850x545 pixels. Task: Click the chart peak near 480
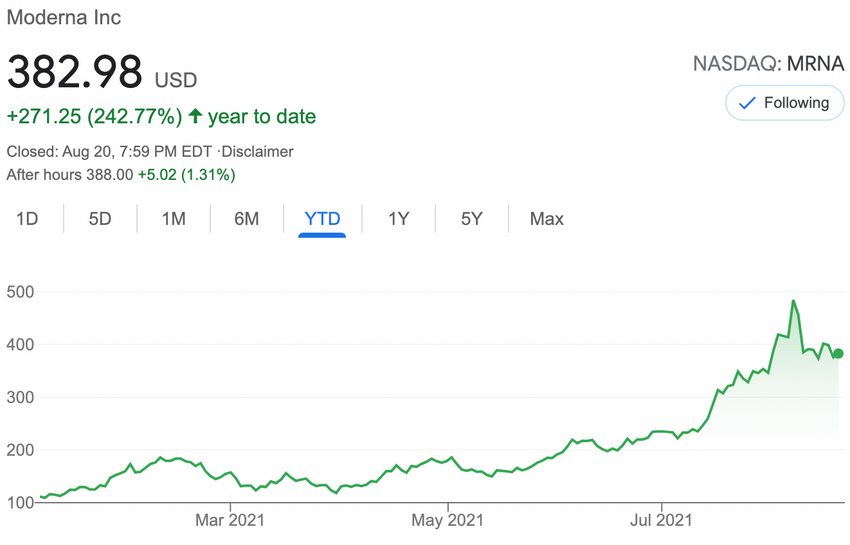793,301
